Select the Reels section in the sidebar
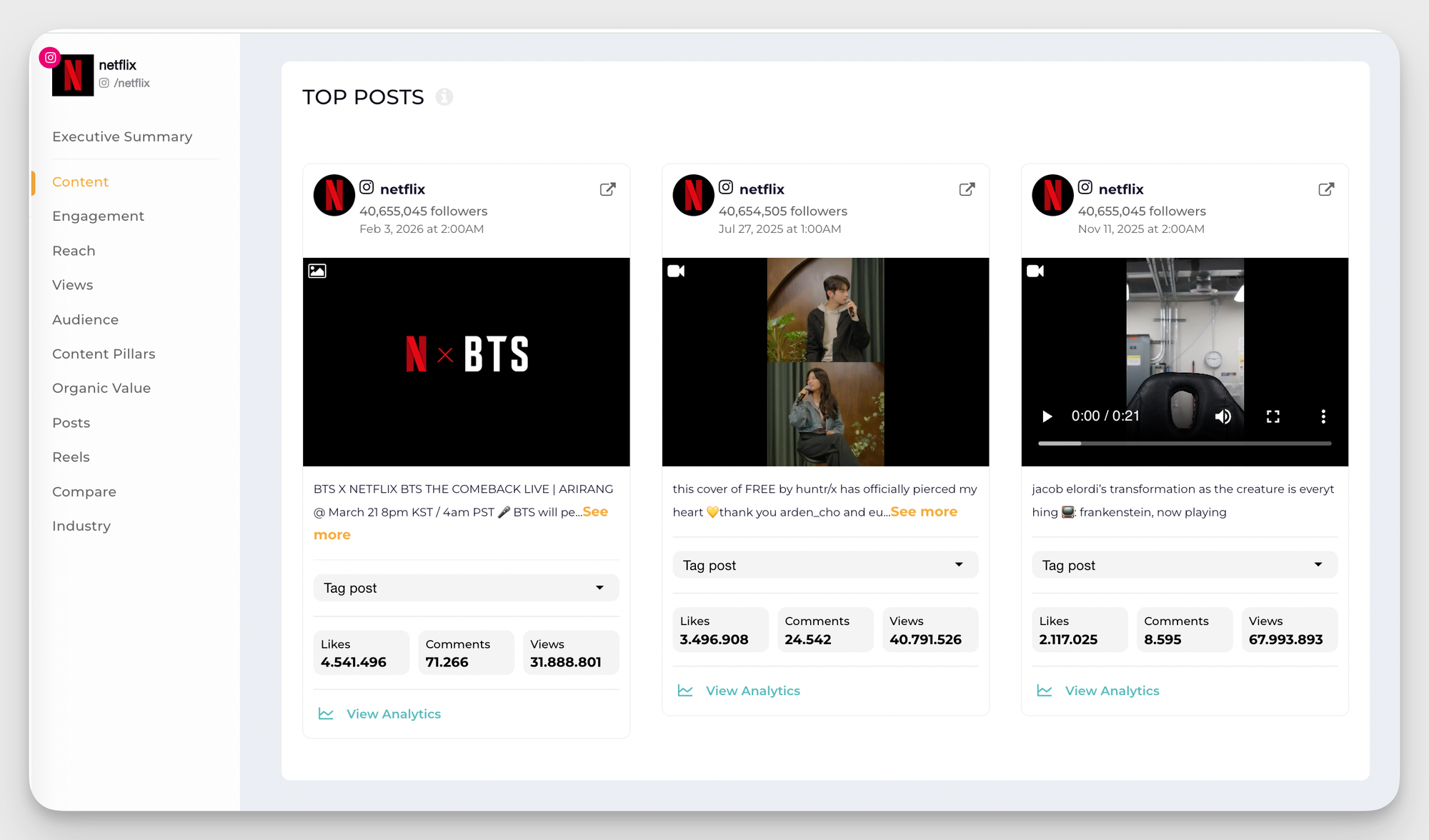This screenshot has width=1429, height=840. (x=71, y=456)
